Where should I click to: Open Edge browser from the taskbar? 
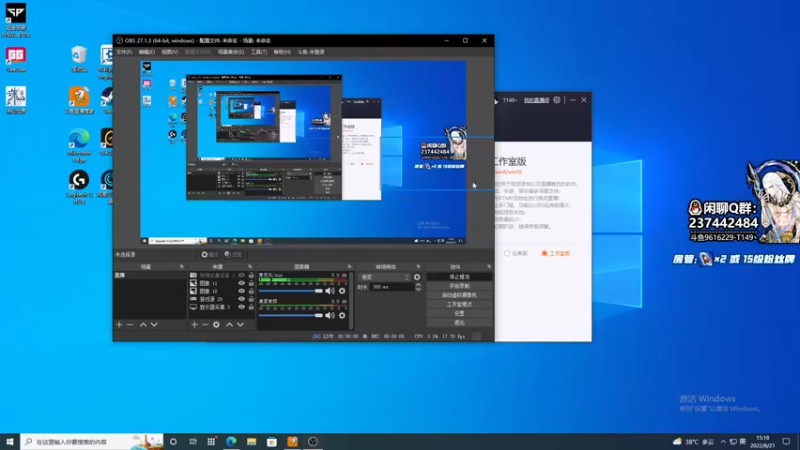(x=231, y=441)
